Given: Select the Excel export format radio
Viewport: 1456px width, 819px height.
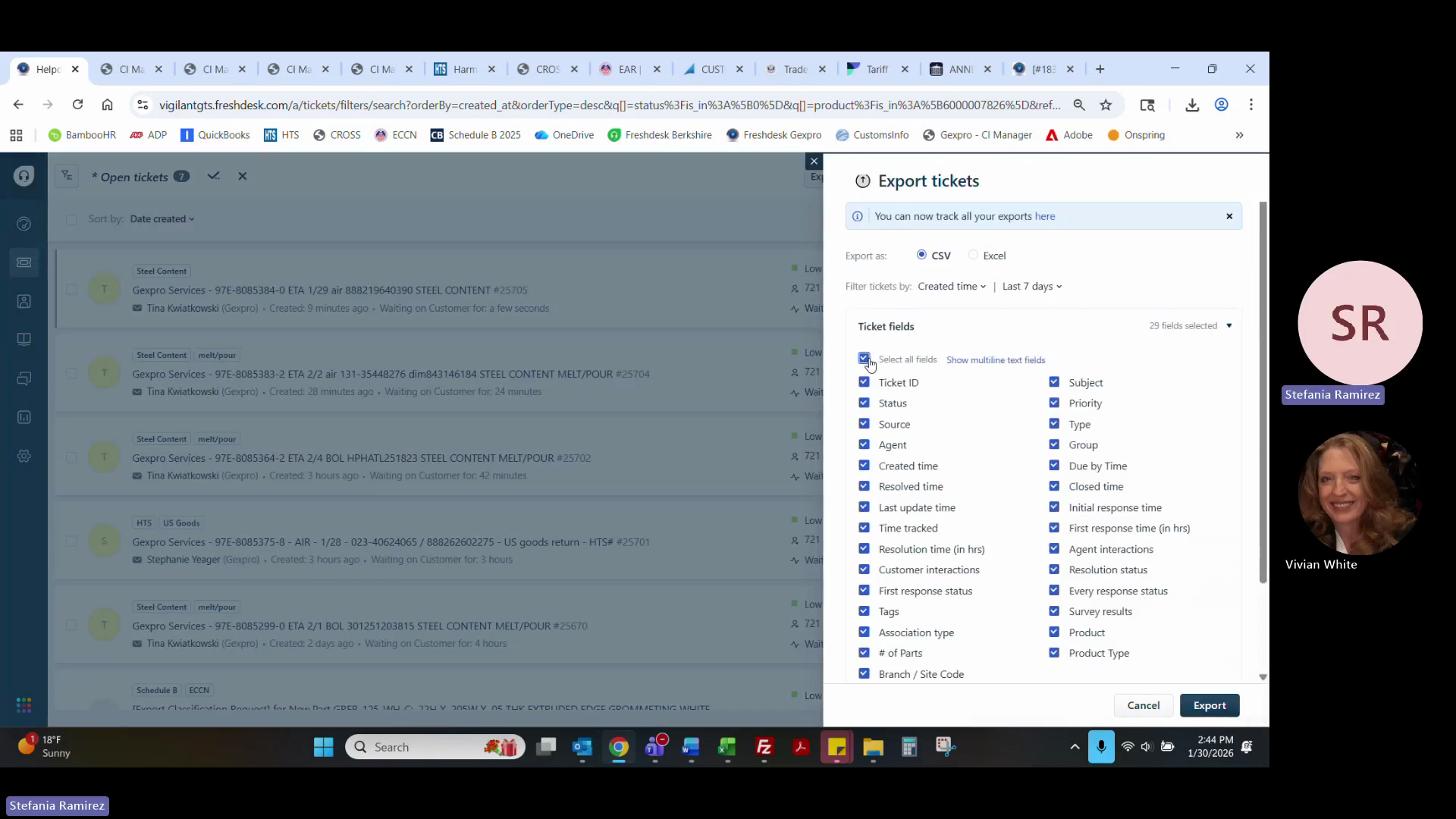Looking at the screenshot, I should tap(974, 256).
